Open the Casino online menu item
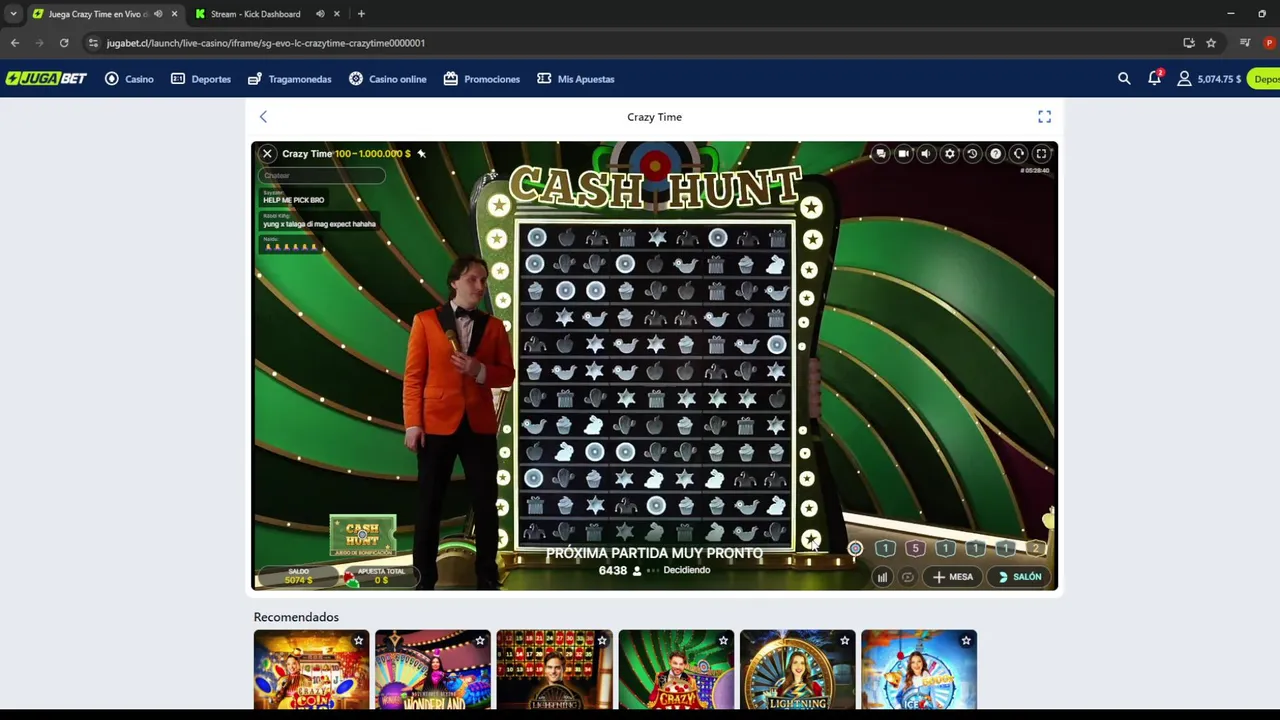Viewport: 1280px width, 720px height. [x=387, y=79]
